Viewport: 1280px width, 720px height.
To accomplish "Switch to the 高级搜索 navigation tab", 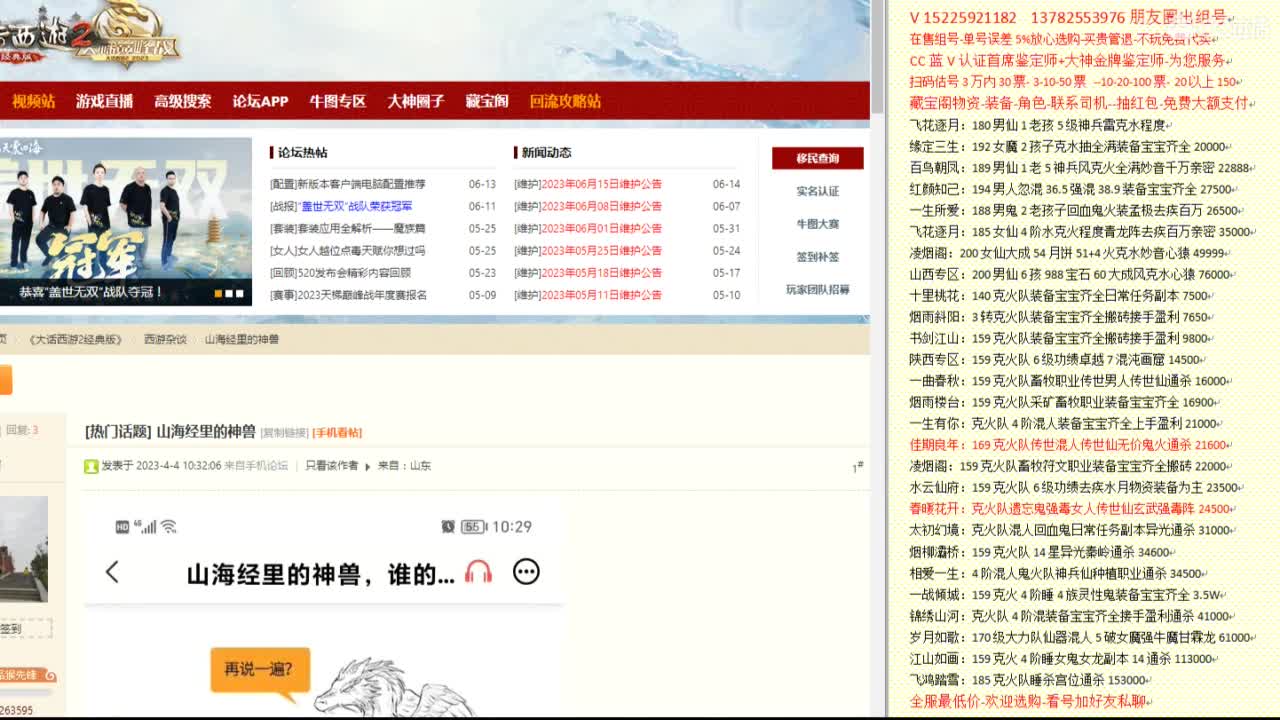I will [185, 100].
